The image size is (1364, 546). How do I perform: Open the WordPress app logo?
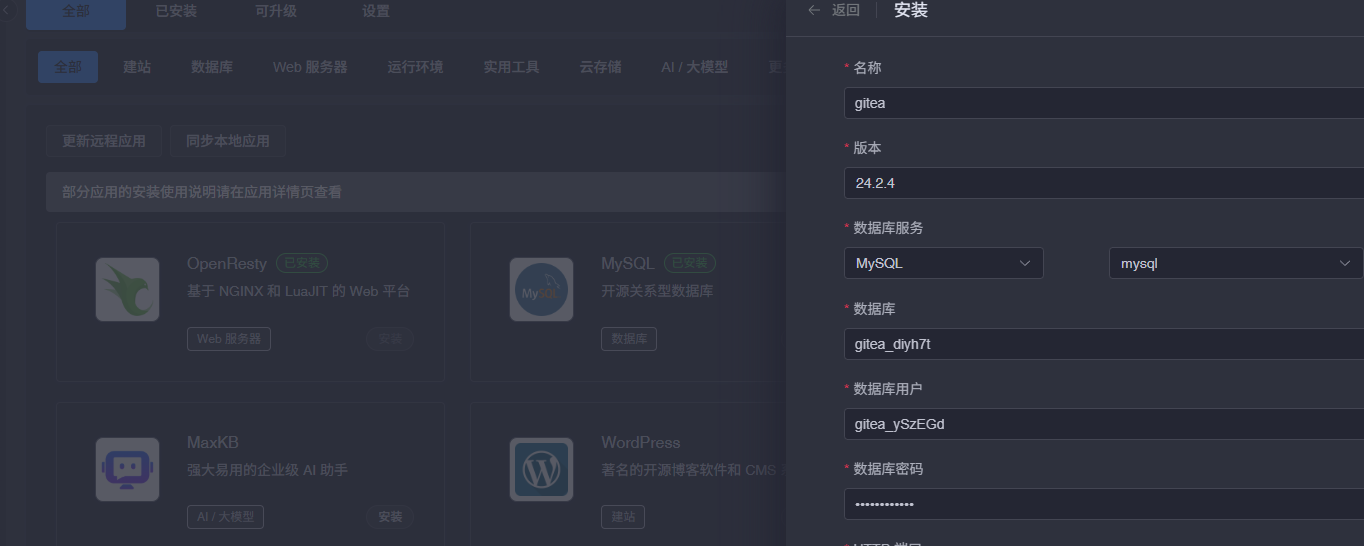pyautogui.click(x=541, y=469)
